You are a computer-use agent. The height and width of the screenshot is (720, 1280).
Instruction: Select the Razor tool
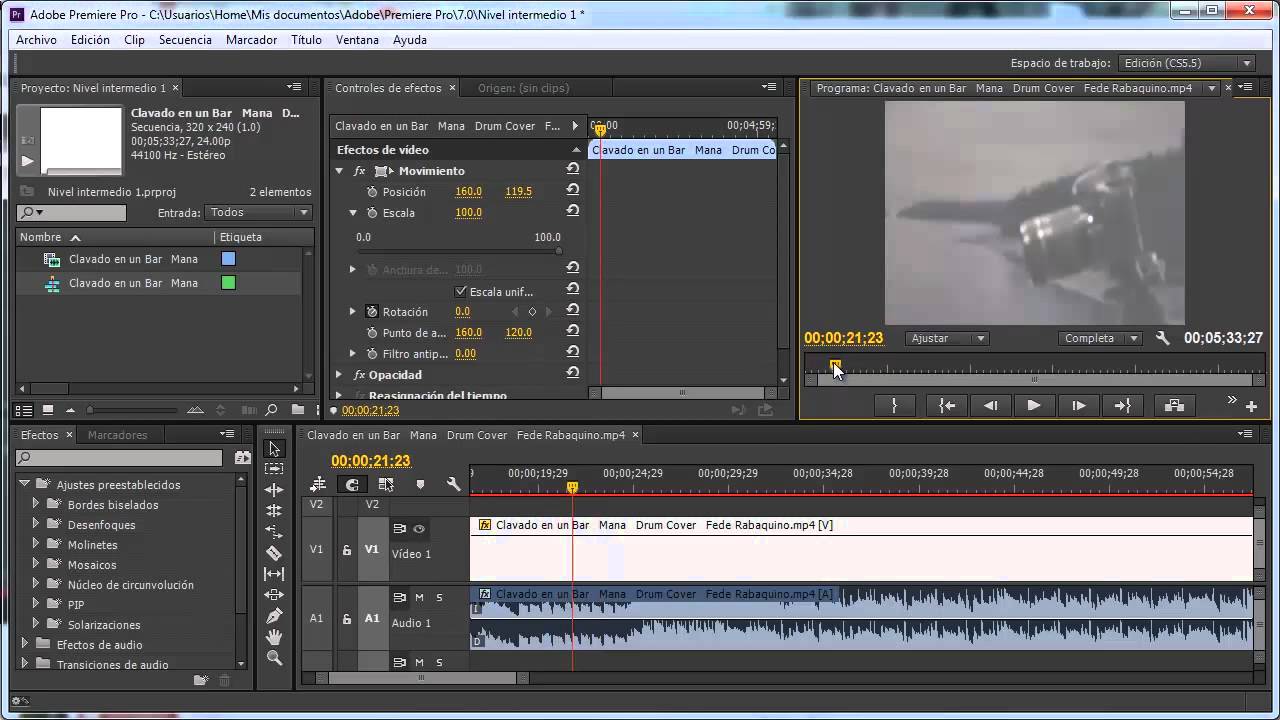(x=274, y=553)
